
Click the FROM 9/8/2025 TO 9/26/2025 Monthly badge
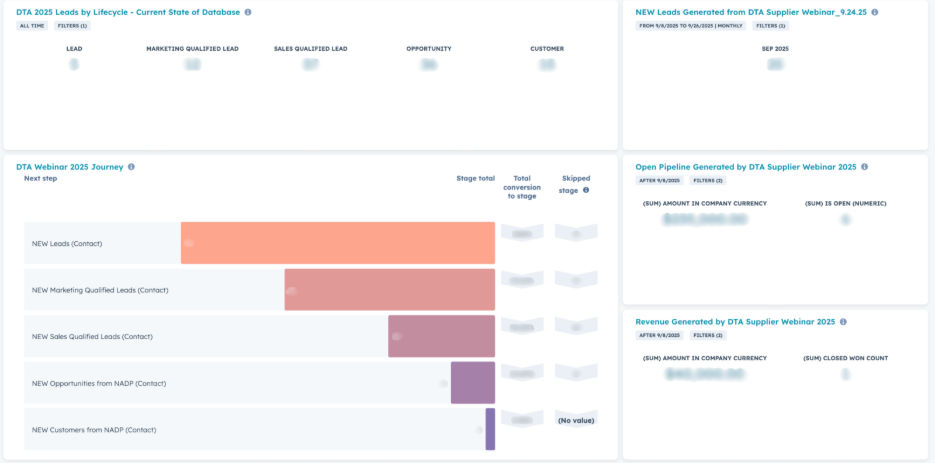coord(690,25)
